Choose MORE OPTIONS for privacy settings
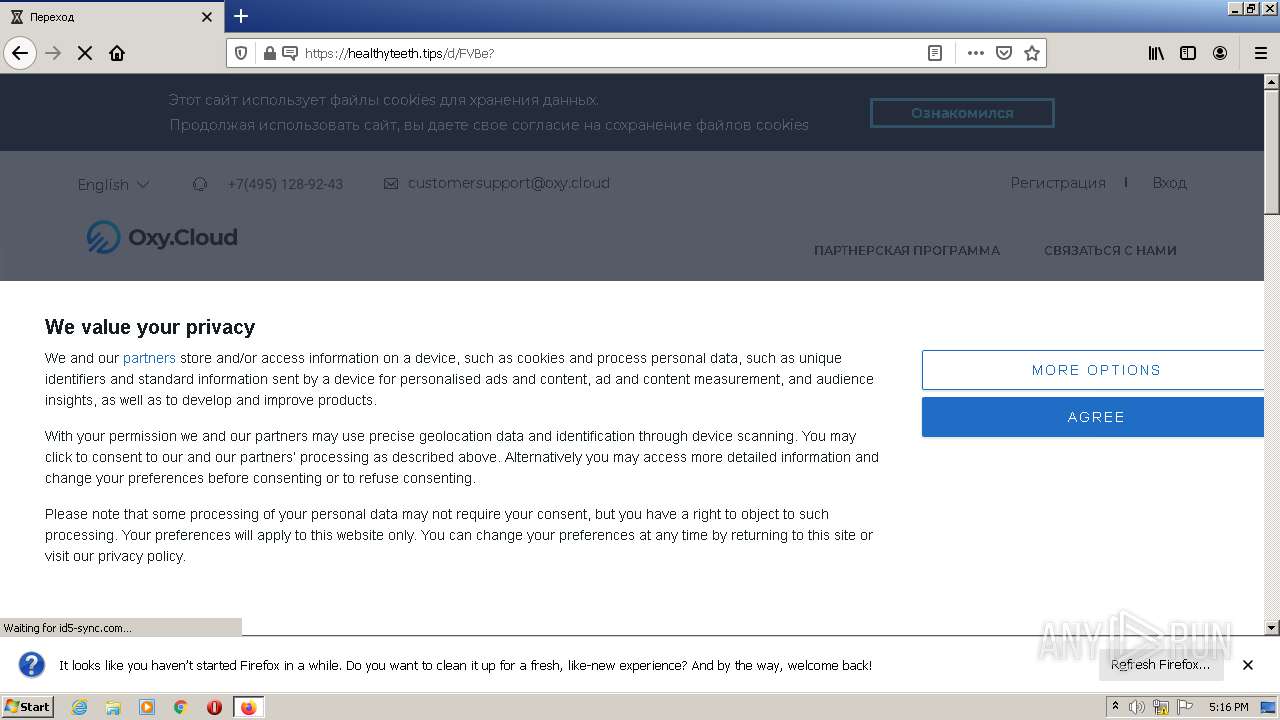This screenshot has height=720, width=1280. pos(1094,370)
